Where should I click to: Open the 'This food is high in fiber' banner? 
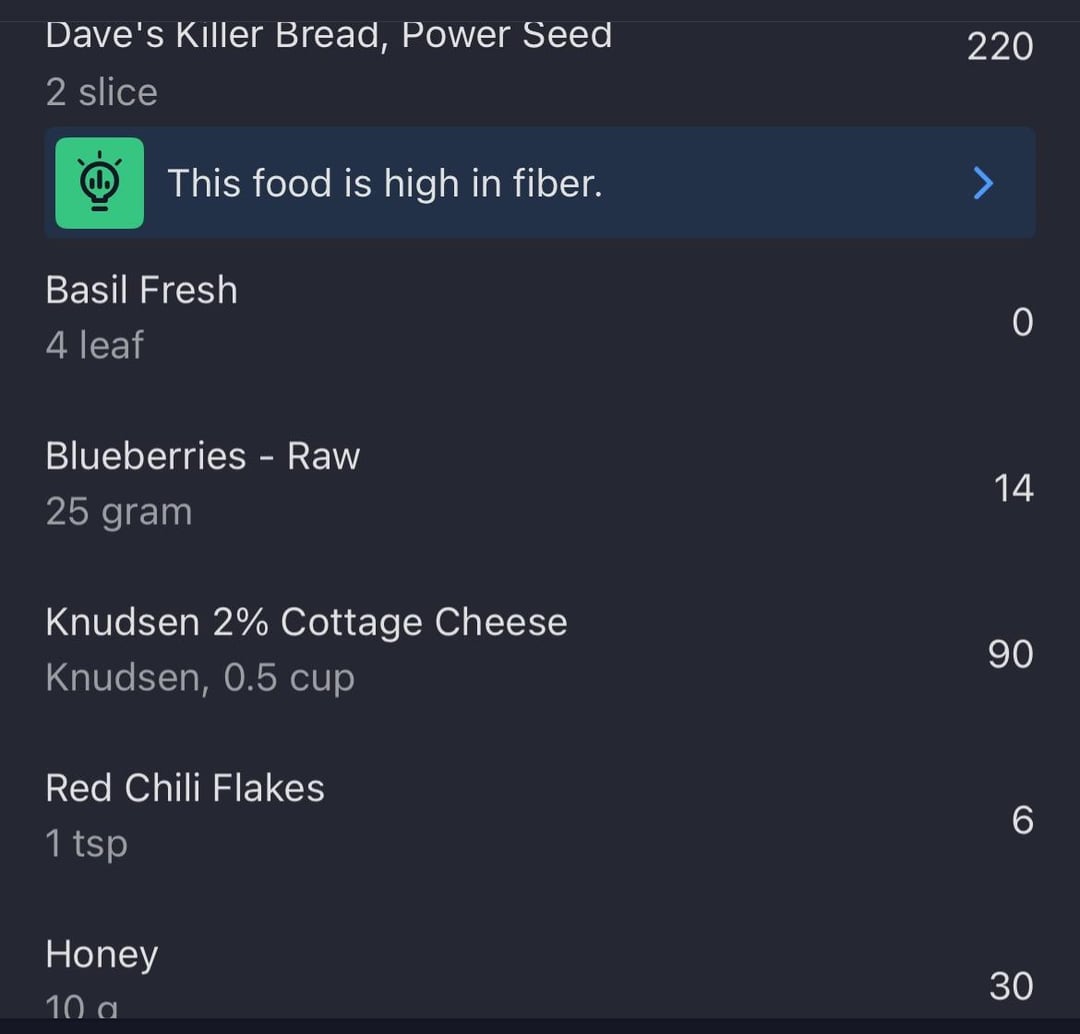pos(540,183)
